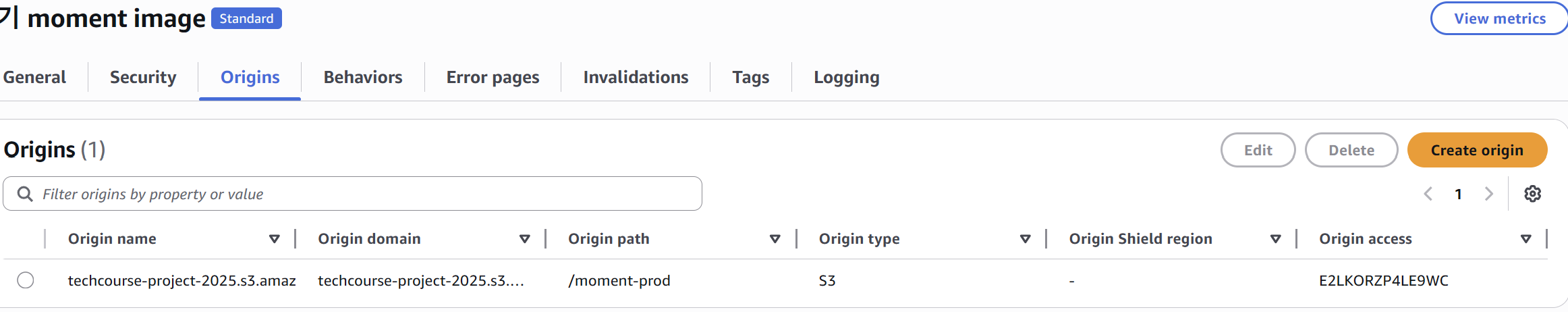Focus the Filter origins search field
This screenshot has height=312, width=1568.
364,194
